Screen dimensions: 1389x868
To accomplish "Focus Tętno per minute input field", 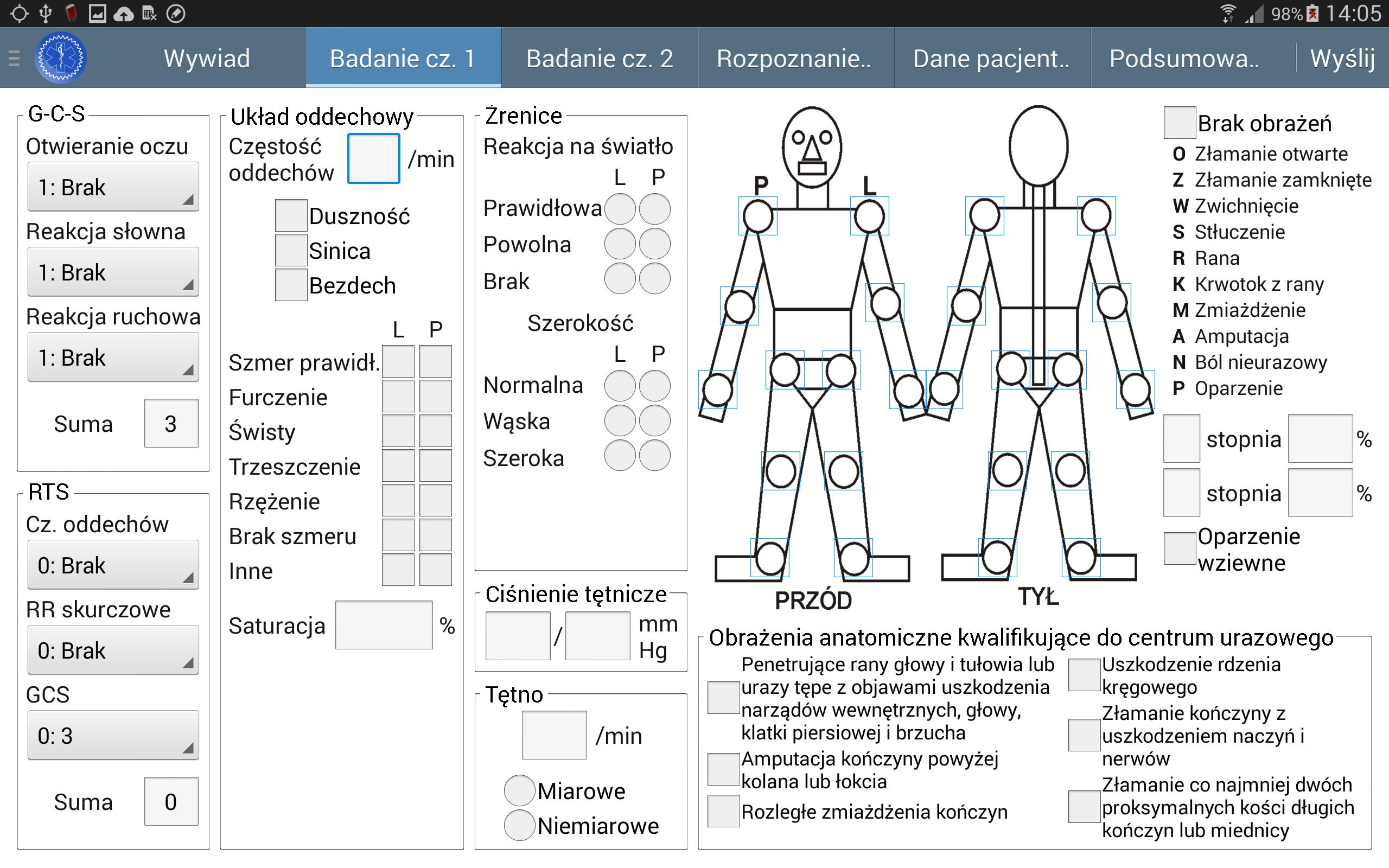I will [x=554, y=735].
